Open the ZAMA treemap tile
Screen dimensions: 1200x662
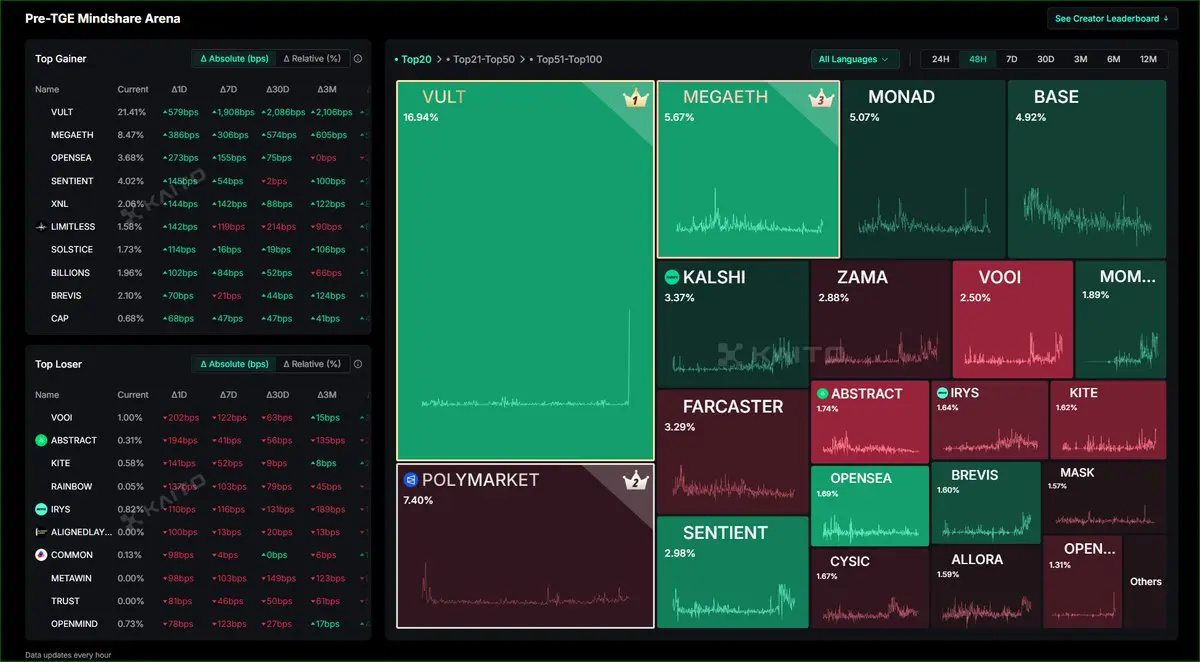click(880, 320)
